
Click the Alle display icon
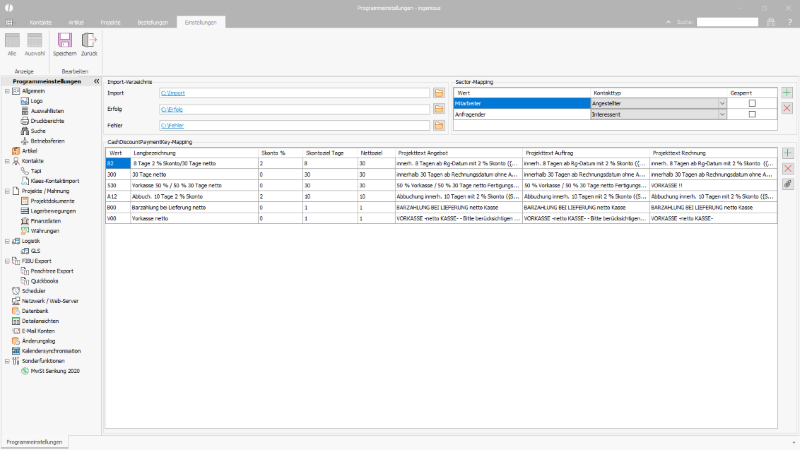pos(12,40)
